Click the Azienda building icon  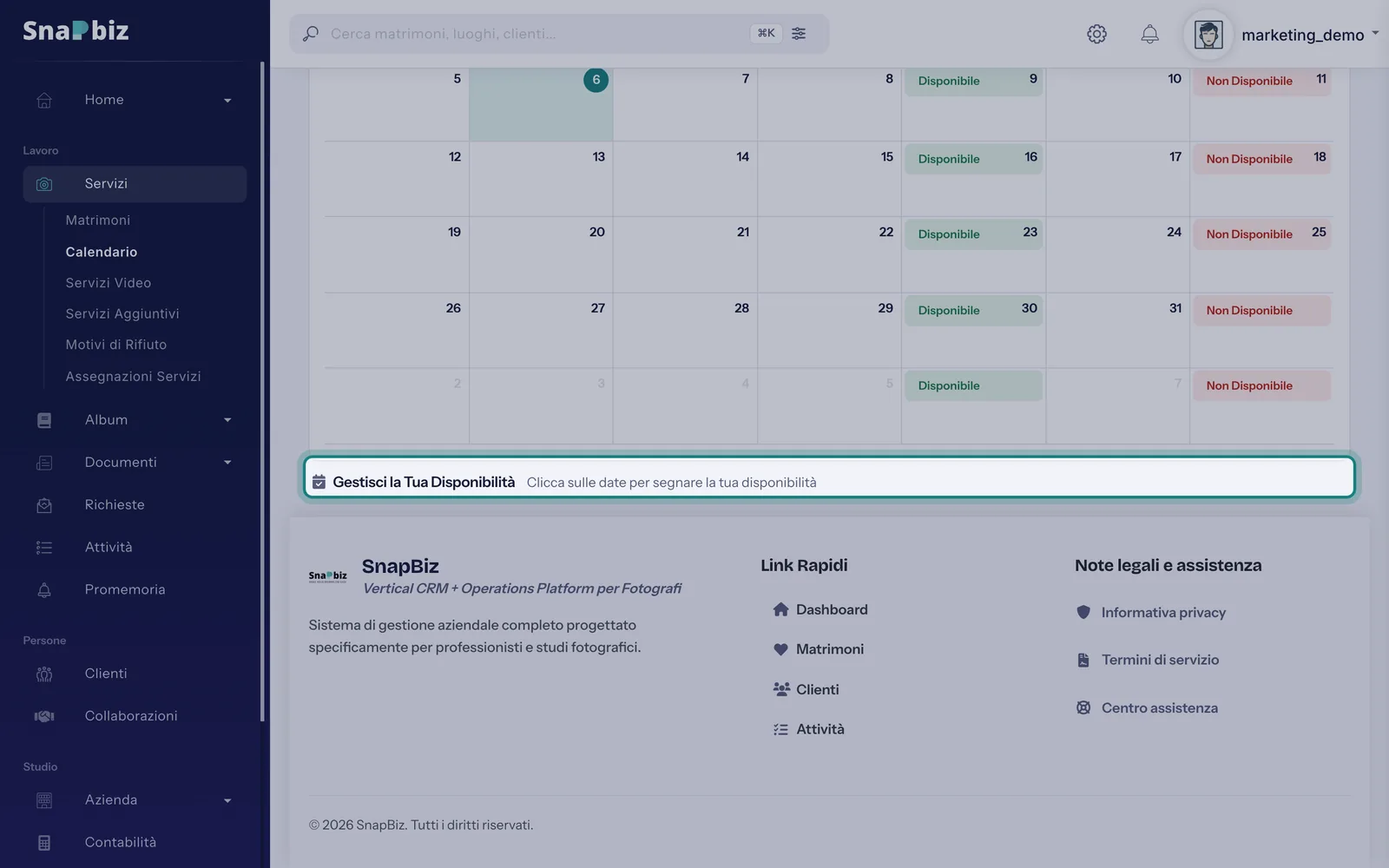tap(44, 800)
